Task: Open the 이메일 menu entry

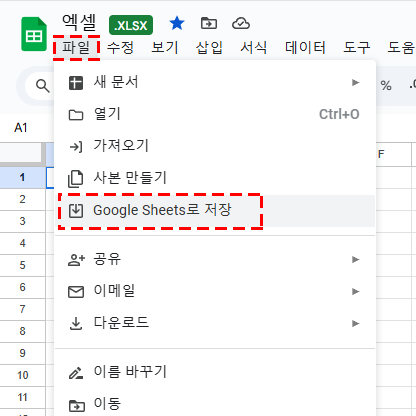Action: click(215, 291)
